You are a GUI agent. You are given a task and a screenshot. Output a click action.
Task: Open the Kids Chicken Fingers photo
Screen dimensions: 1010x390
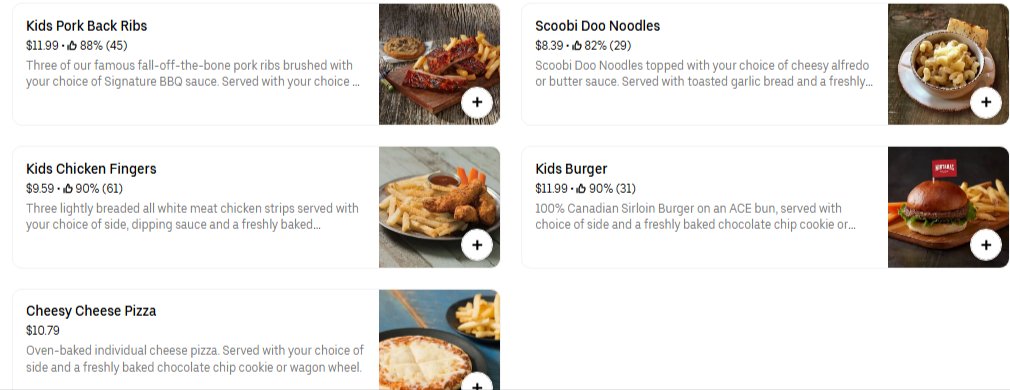click(439, 207)
